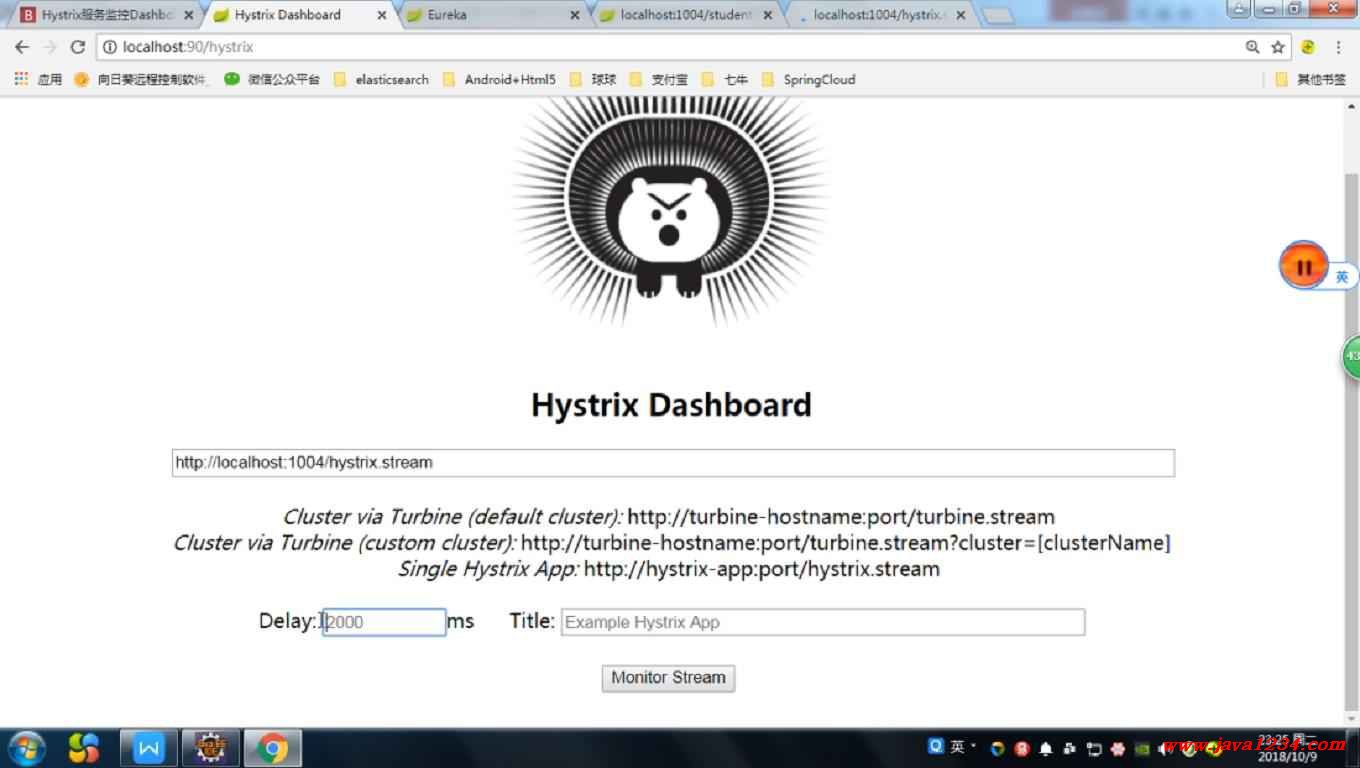Open the Android+Html5 bookmark folder
The height and width of the screenshot is (768, 1360).
(498, 79)
